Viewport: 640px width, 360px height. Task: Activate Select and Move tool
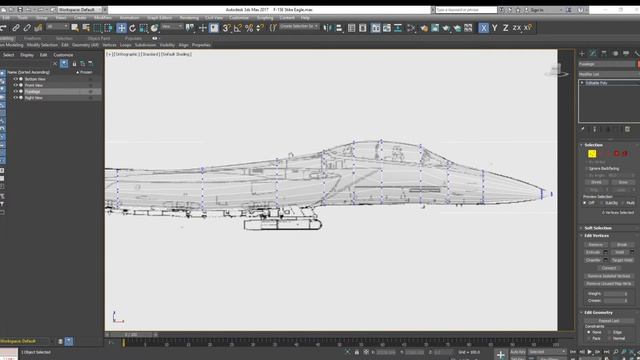click(x=121, y=28)
